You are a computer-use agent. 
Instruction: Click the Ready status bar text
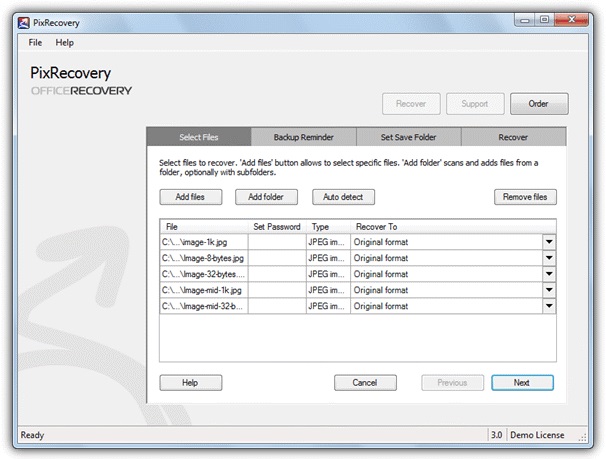coord(32,435)
